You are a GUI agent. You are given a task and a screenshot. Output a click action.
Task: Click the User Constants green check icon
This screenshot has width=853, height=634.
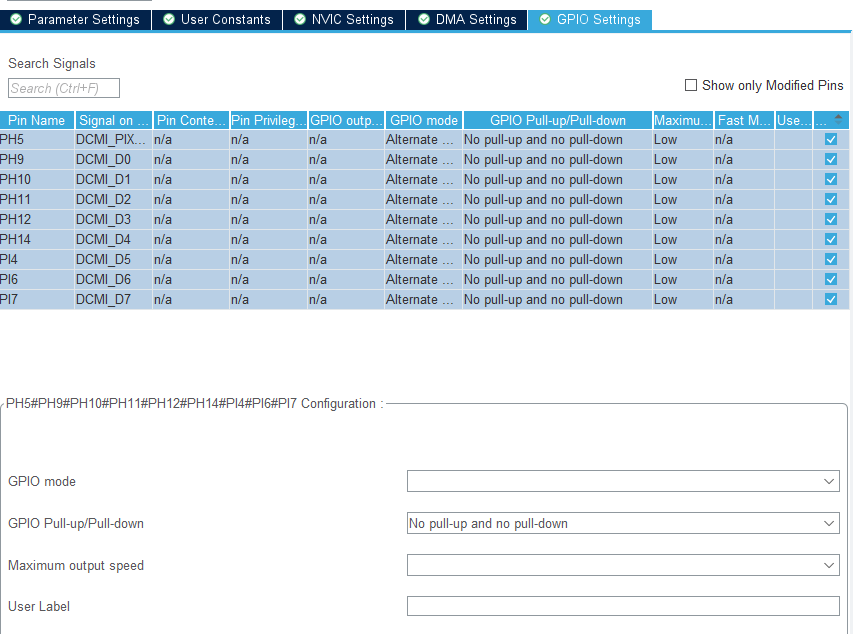[x=169, y=20]
